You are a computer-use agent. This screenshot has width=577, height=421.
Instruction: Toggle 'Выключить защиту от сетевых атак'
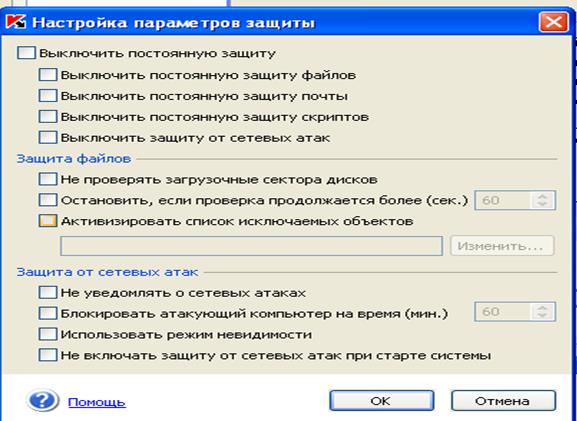click(48, 137)
